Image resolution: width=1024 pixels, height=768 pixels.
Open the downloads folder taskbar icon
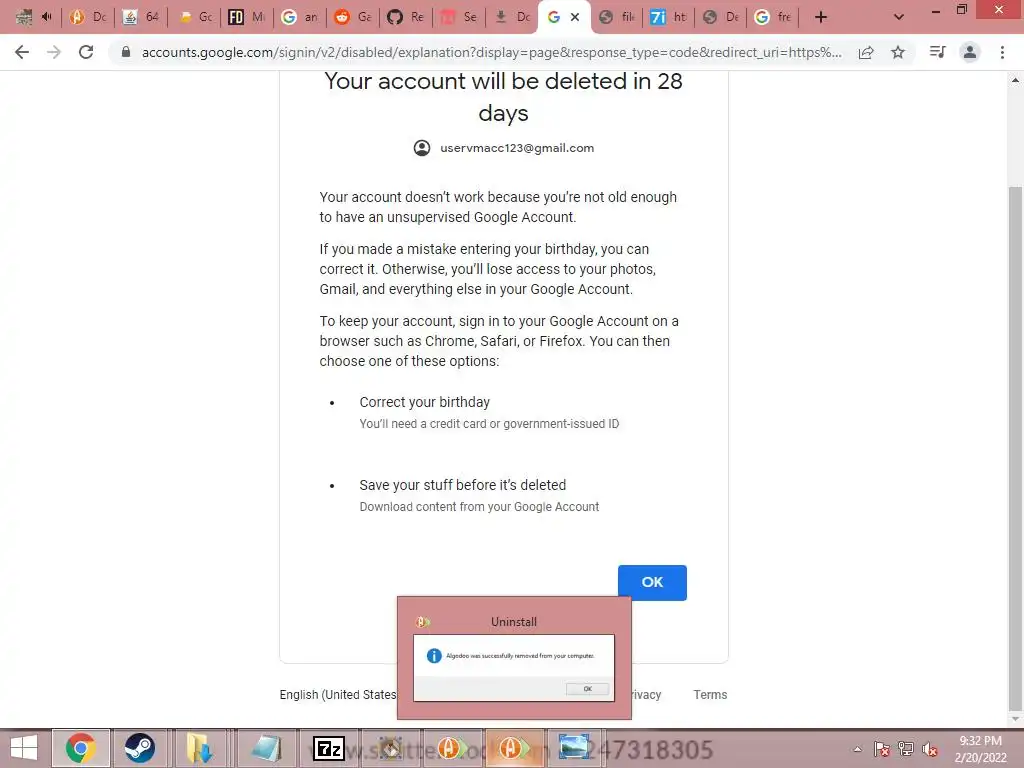point(199,748)
